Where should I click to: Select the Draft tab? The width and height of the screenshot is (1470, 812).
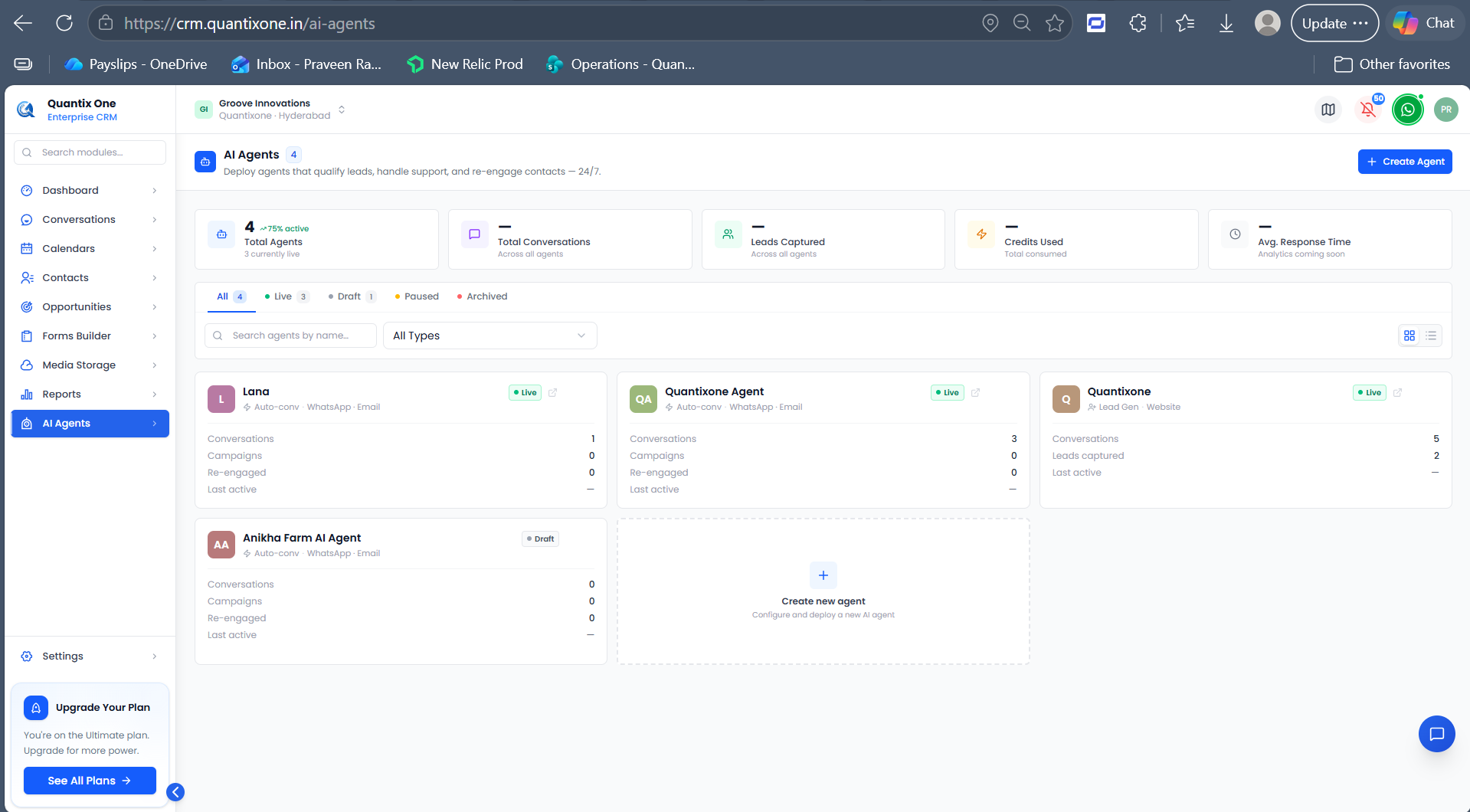(x=352, y=296)
